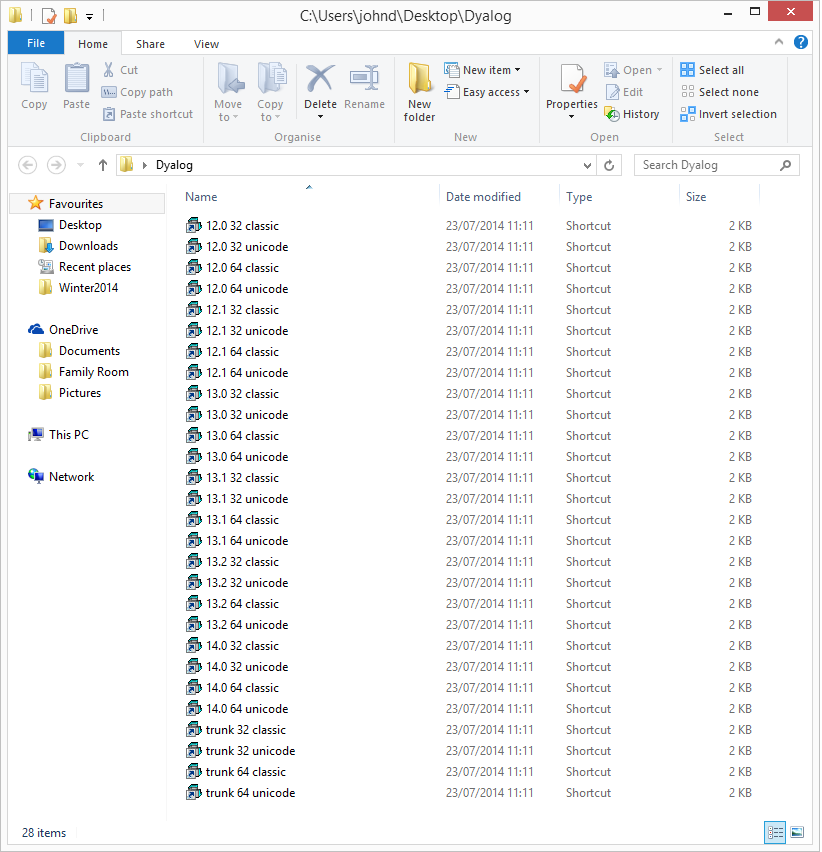Open file History

click(632, 114)
